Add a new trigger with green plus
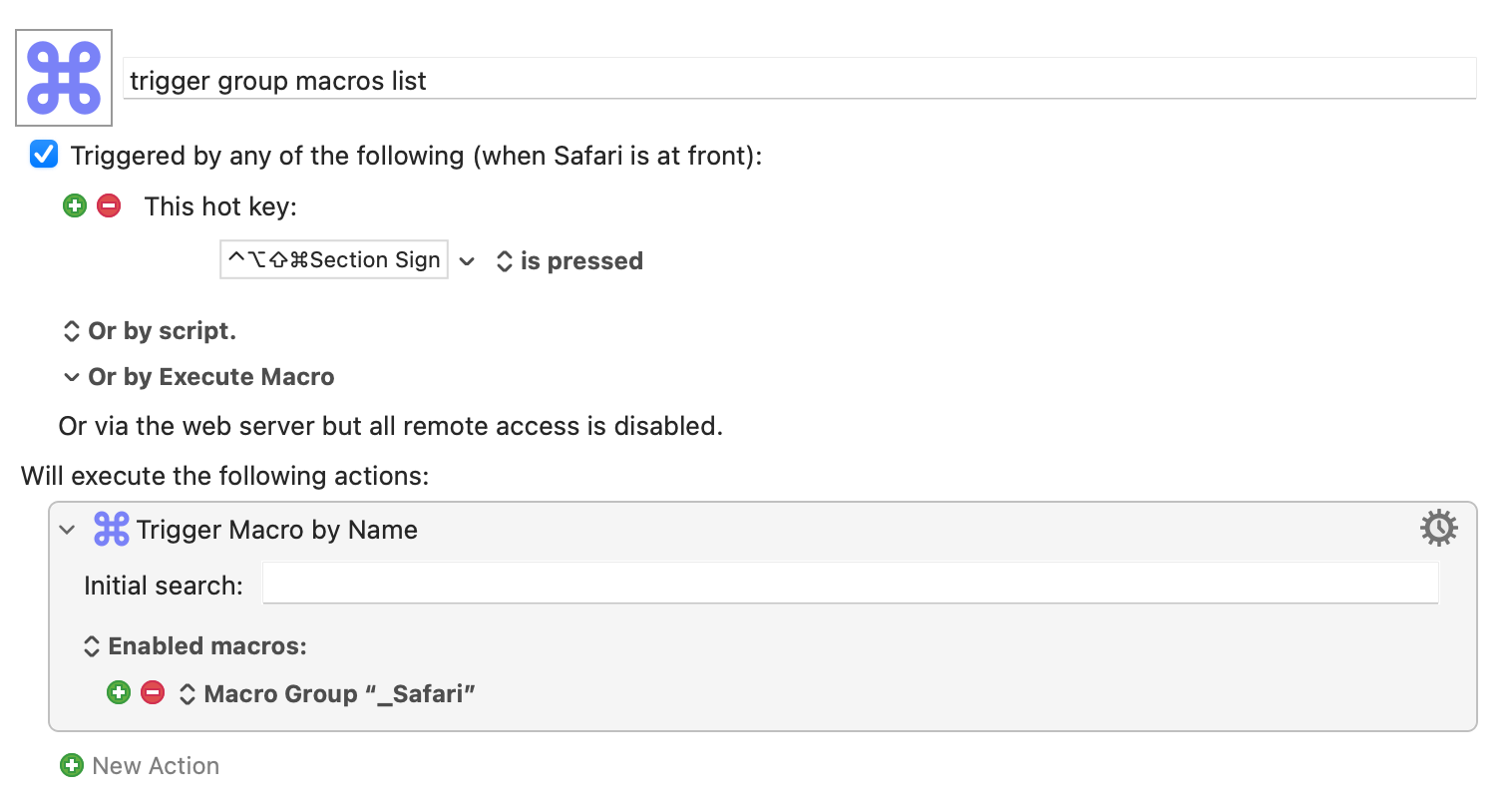 click(75, 205)
